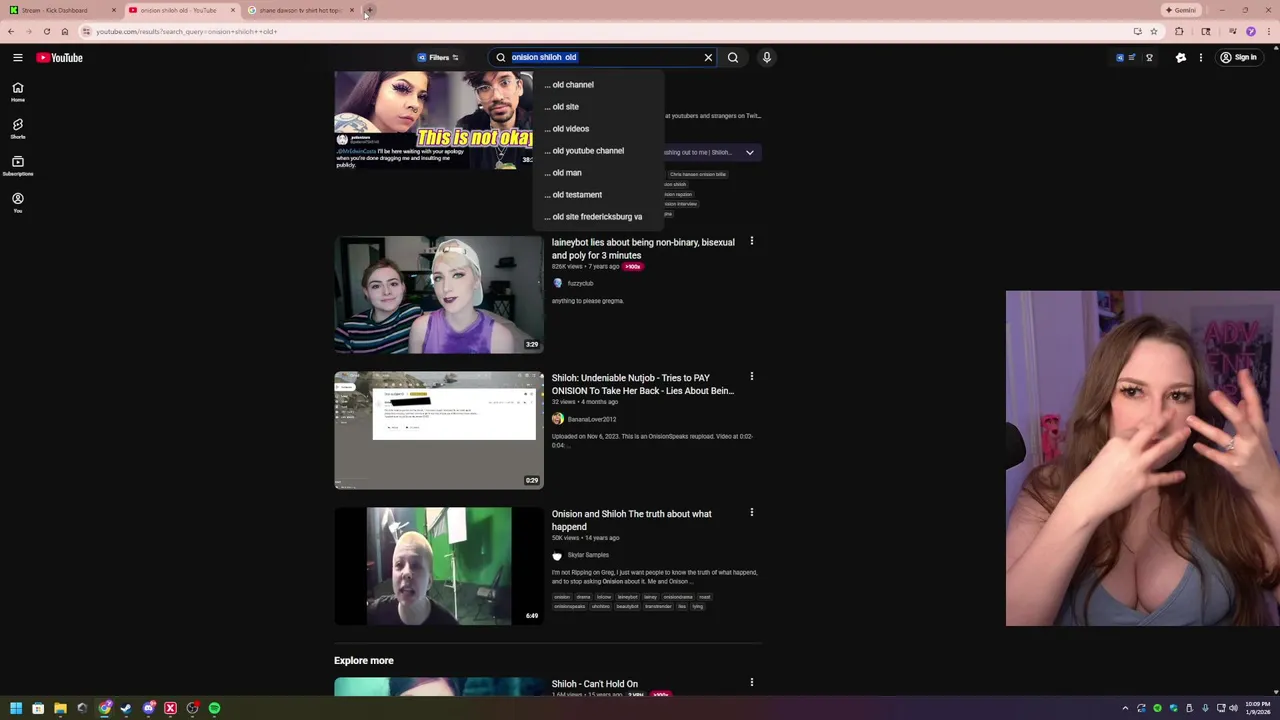This screenshot has height=720, width=1280.
Task: Open the "This is not okay" video thumbnail
Action: [434, 118]
